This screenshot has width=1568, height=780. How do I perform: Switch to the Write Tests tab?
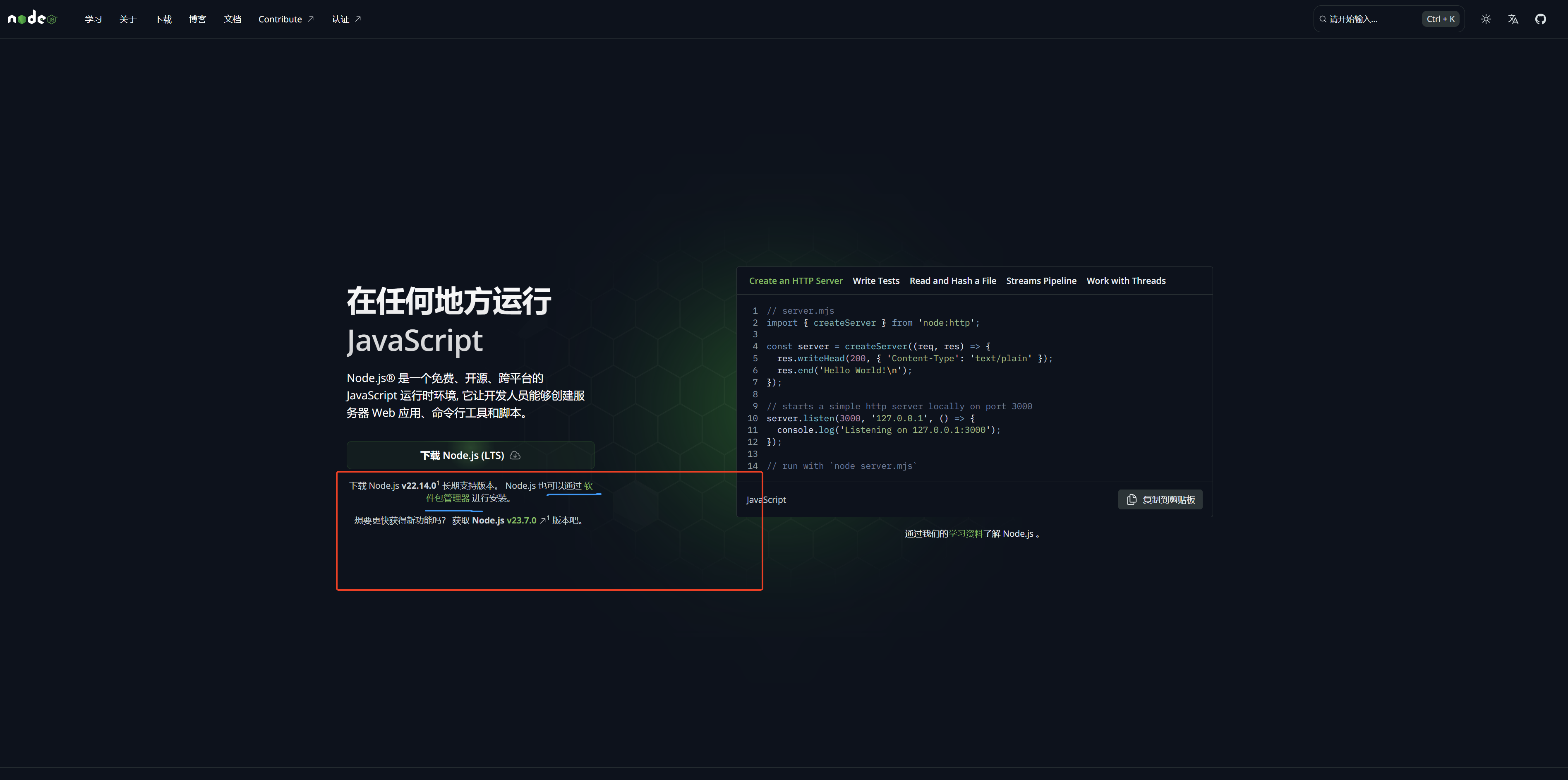[x=875, y=281]
